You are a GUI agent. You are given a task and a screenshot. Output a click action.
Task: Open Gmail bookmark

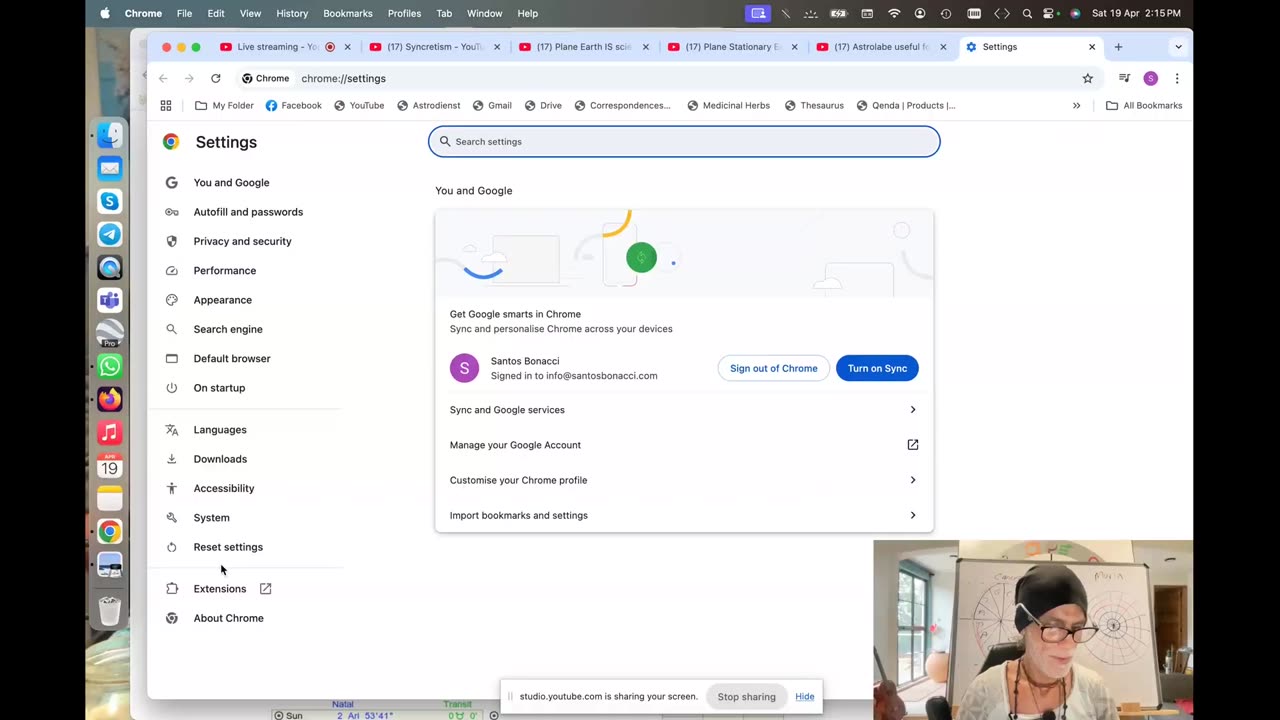coord(492,105)
